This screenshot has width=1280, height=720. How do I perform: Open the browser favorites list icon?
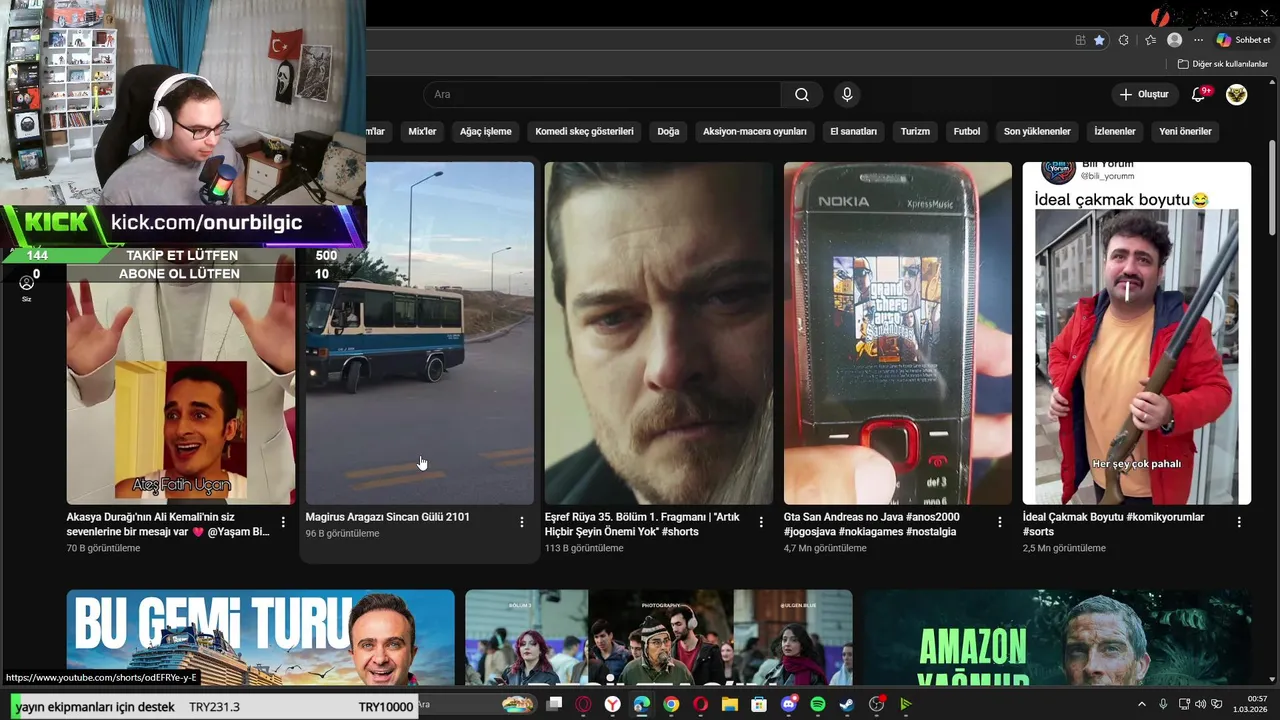click(x=1150, y=40)
